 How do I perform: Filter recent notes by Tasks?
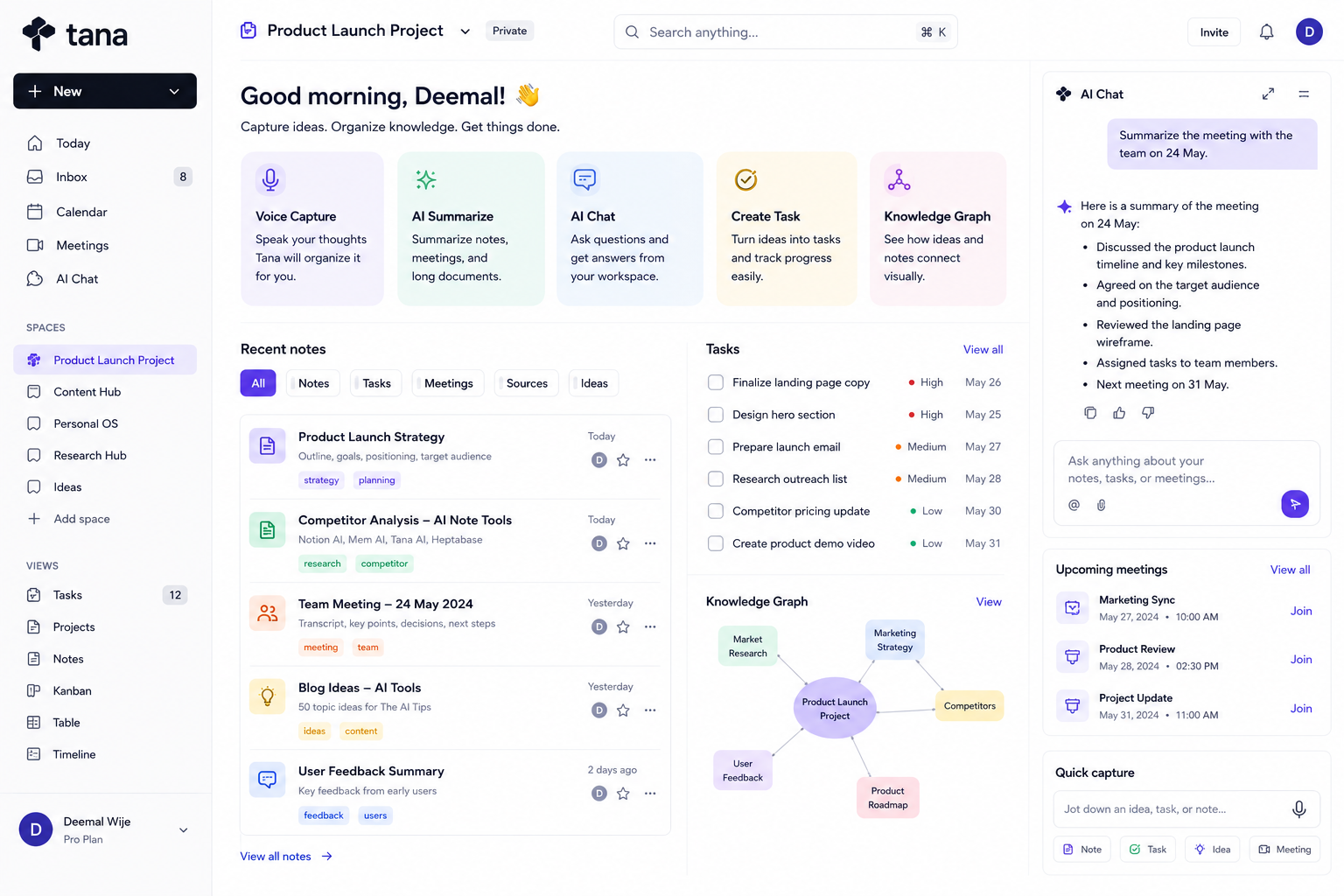tap(376, 383)
